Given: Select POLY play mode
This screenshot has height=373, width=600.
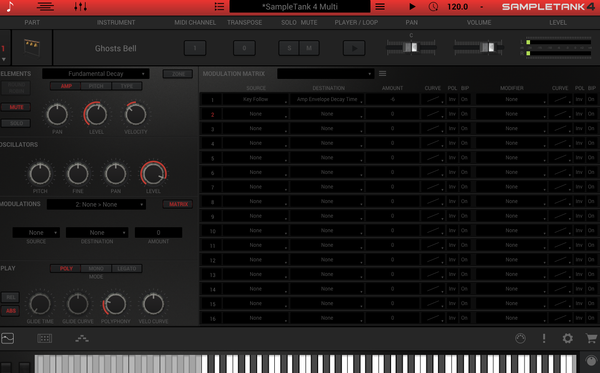Looking at the screenshot, I should (66, 269).
